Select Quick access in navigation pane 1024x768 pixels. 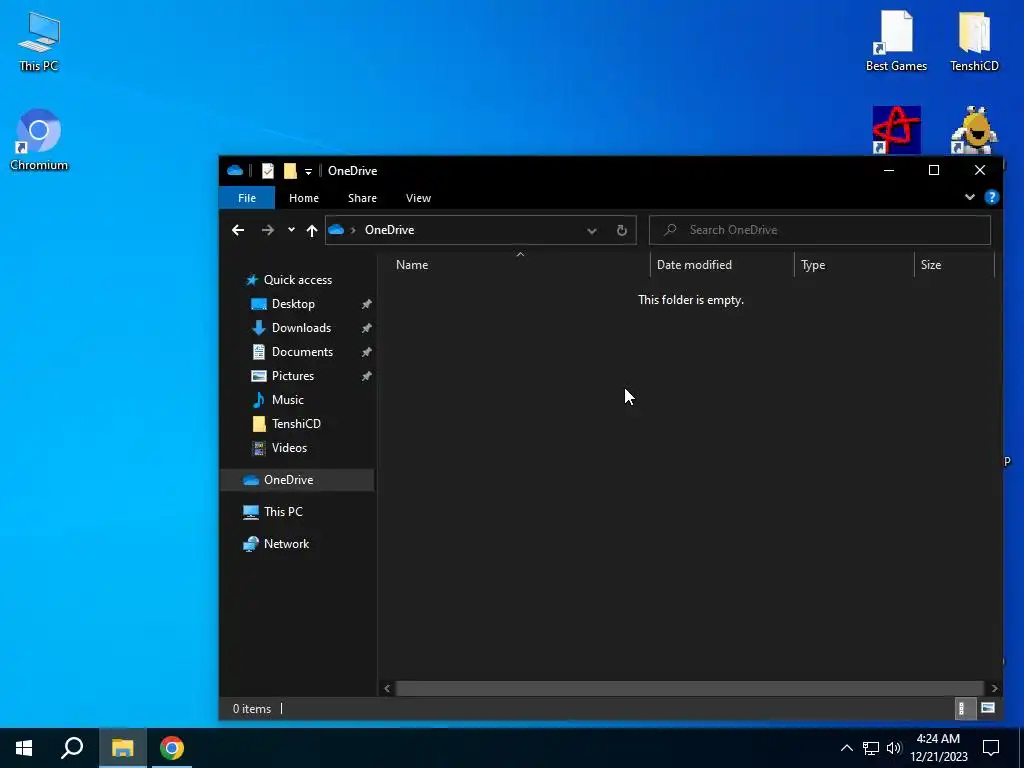pyautogui.click(x=297, y=280)
